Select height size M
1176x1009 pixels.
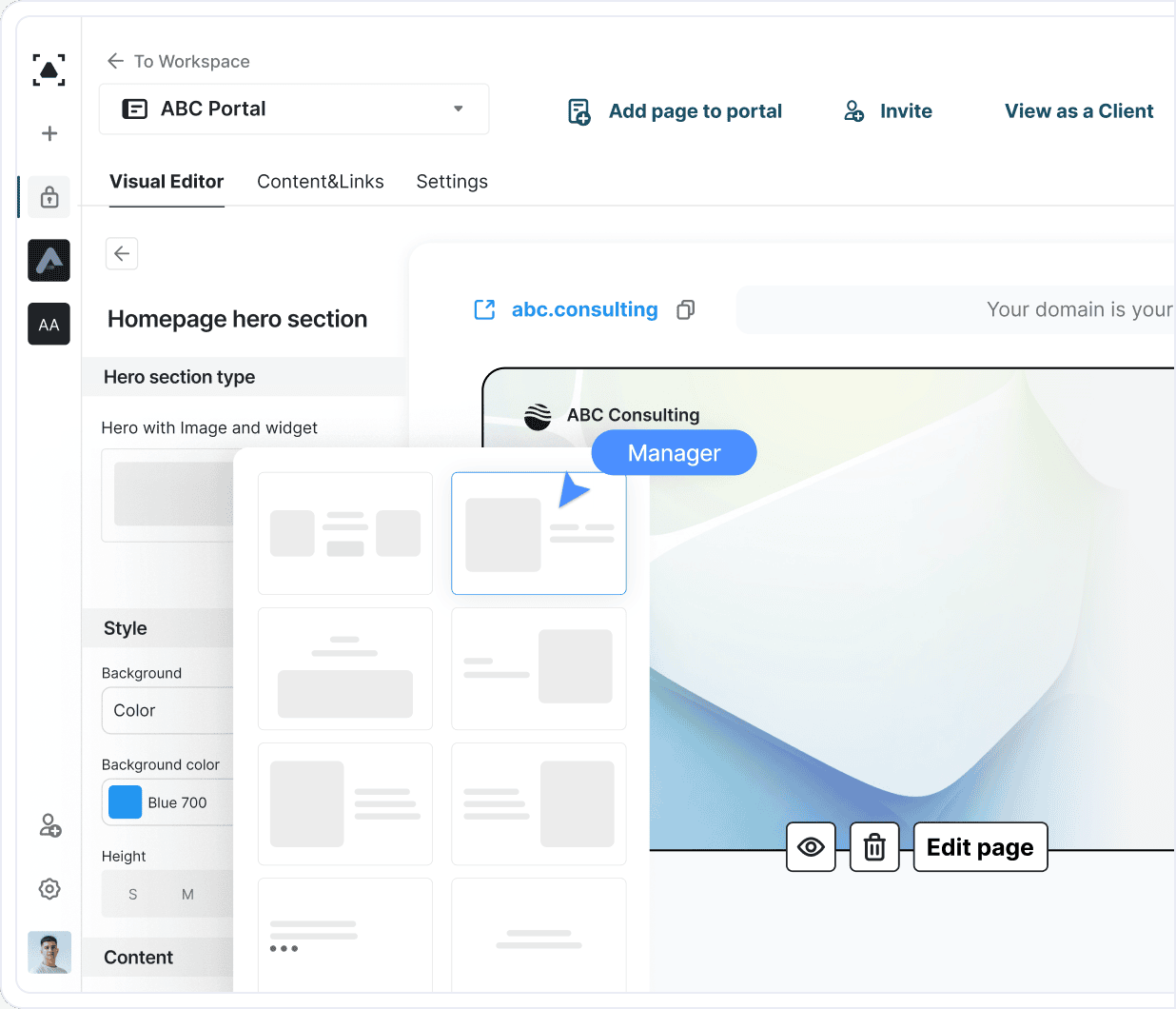point(187,894)
